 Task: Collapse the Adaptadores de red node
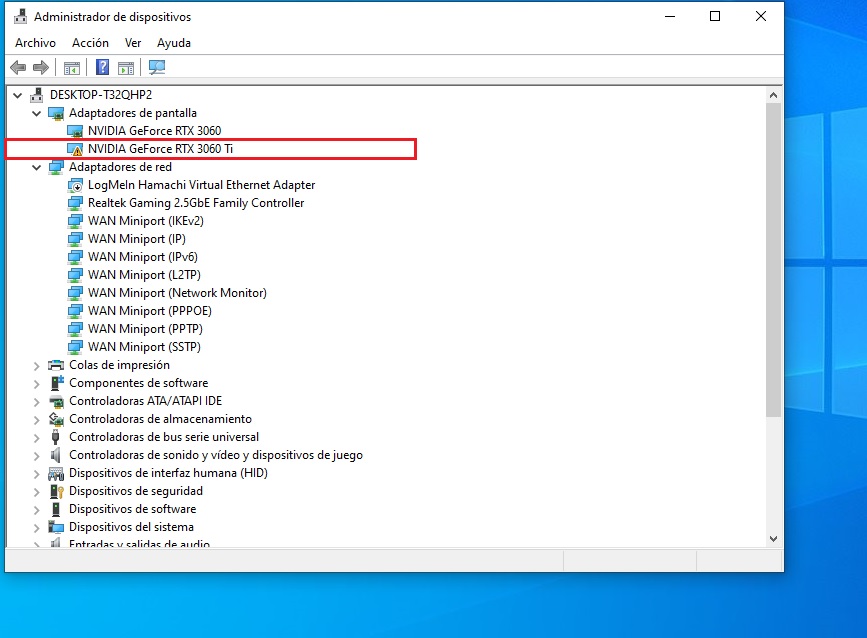coord(36,167)
